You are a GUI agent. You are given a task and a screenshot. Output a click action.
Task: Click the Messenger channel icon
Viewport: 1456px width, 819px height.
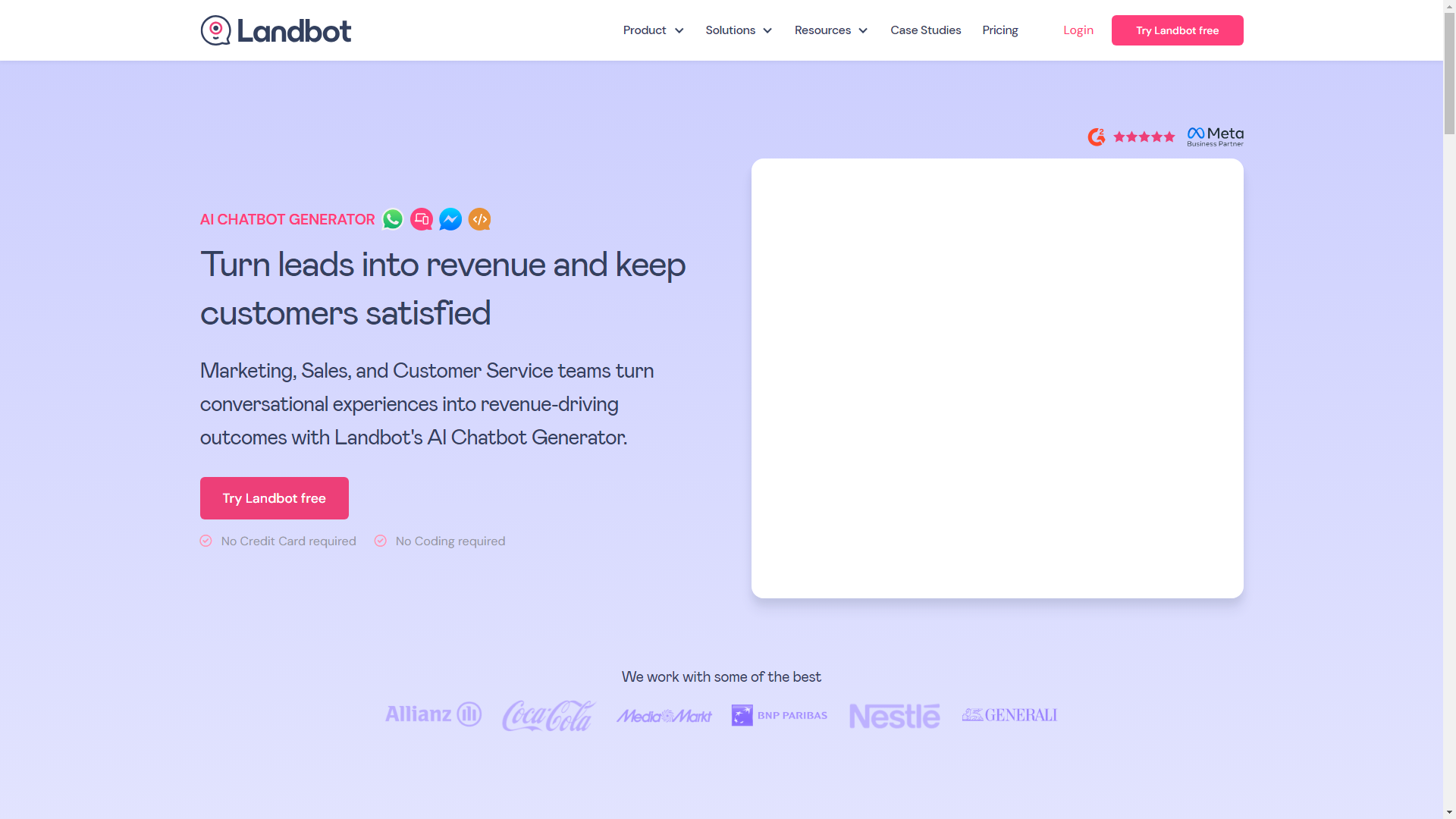coord(450,219)
